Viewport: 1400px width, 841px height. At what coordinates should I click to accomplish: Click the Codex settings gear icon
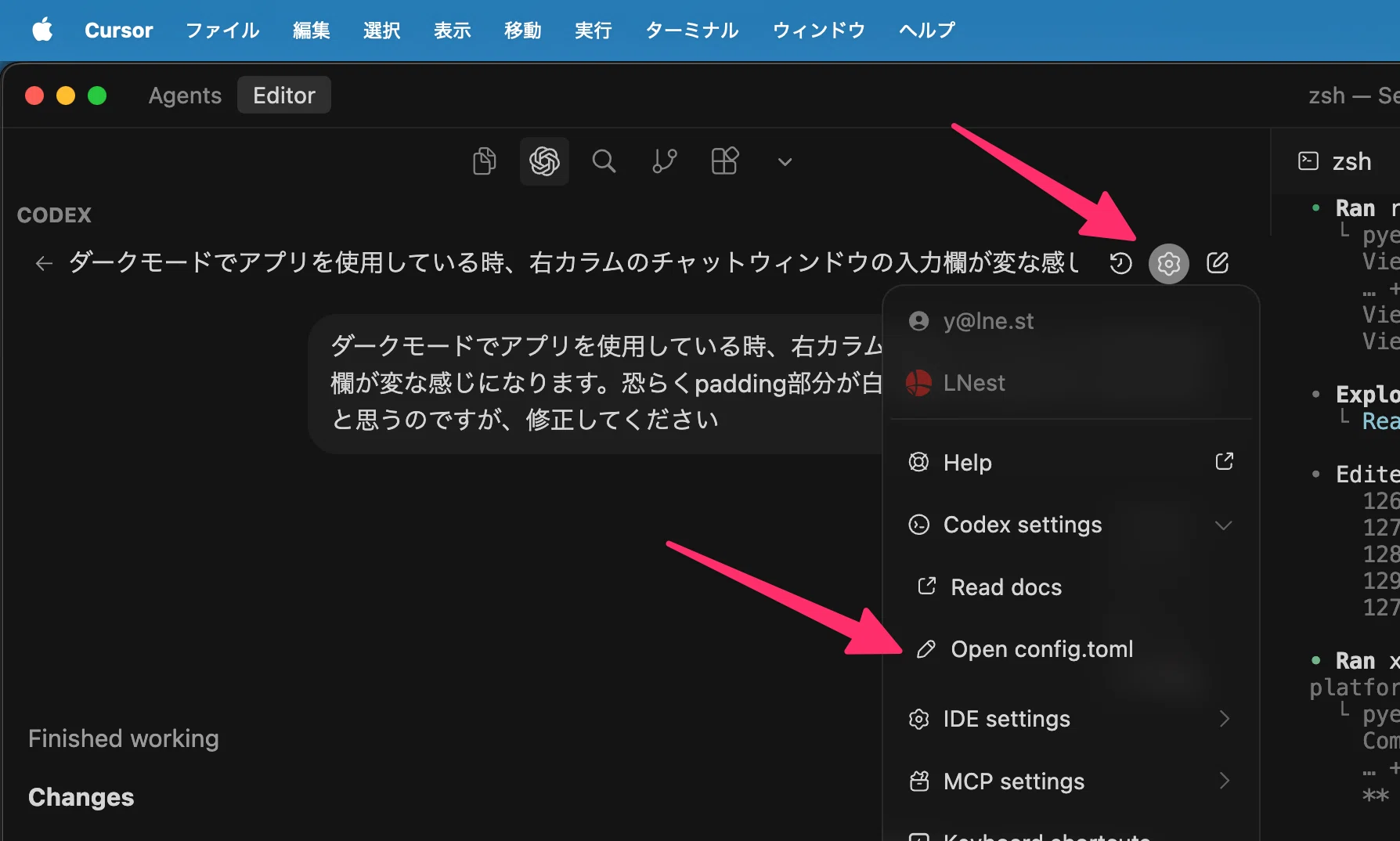click(x=1169, y=263)
